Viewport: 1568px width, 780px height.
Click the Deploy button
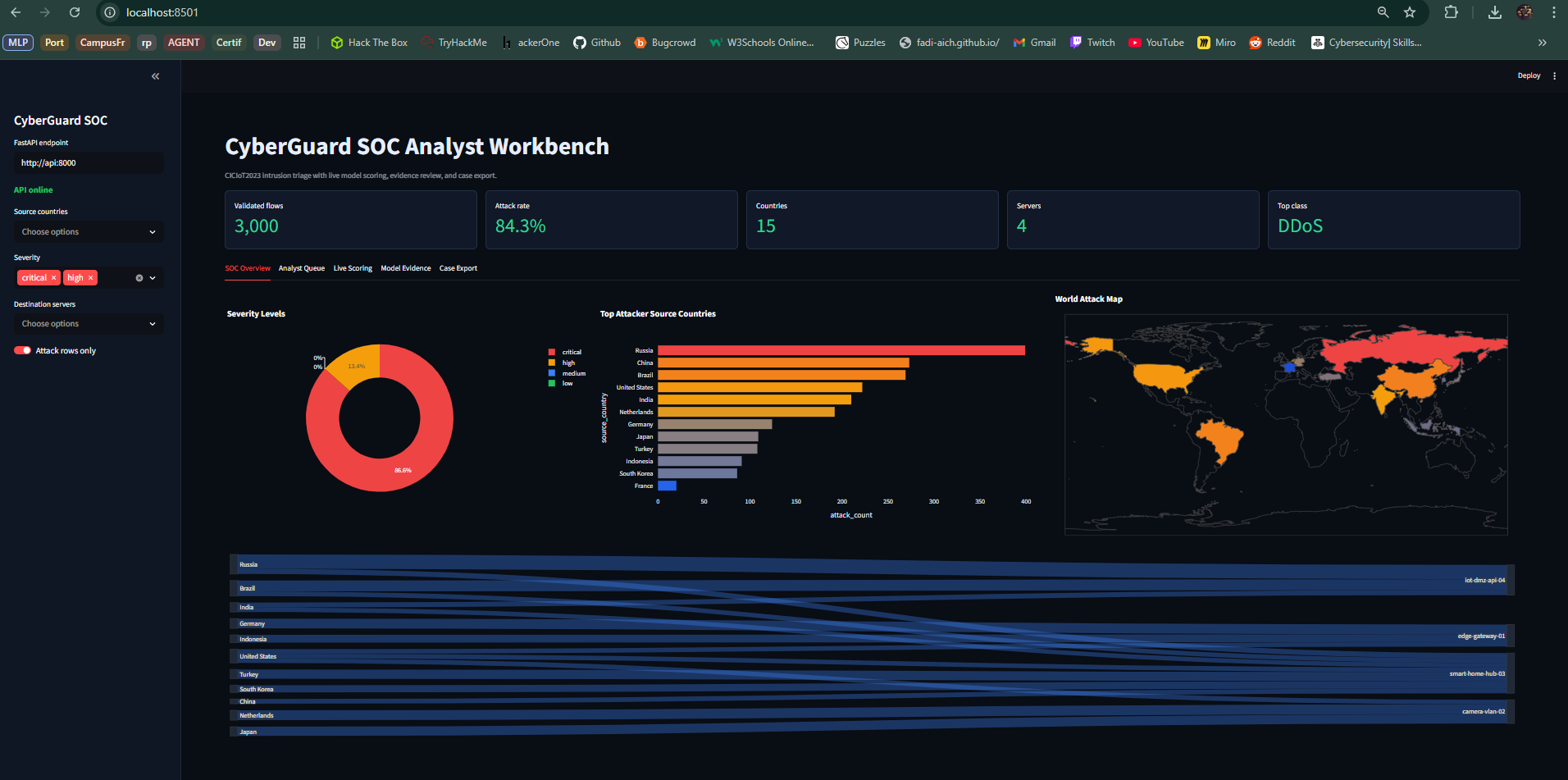pos(1529,75)
